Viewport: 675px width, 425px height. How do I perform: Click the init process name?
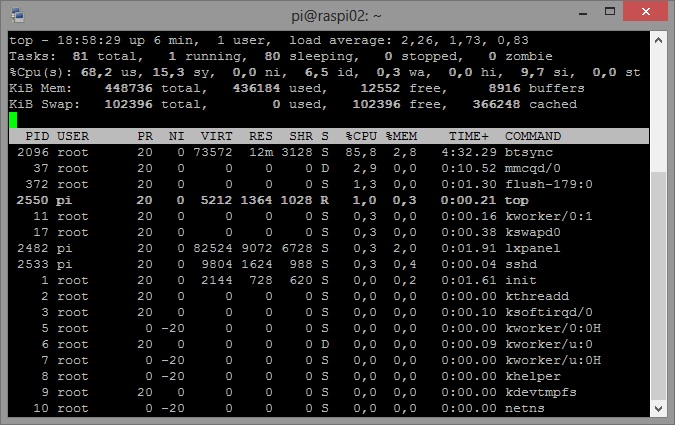(521, 280)
